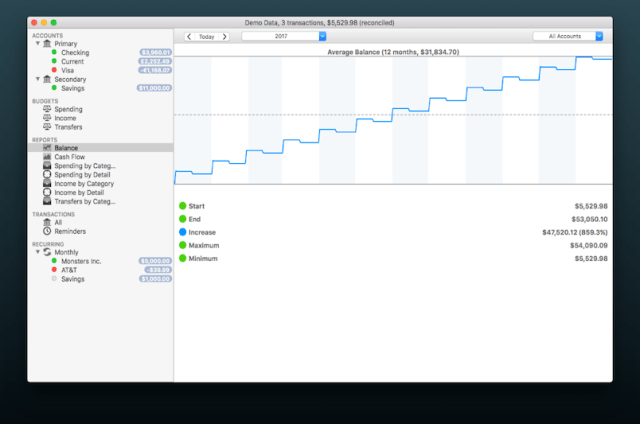Click the Start legend green dot
This screenshot has width=640, height=424.
182,206
